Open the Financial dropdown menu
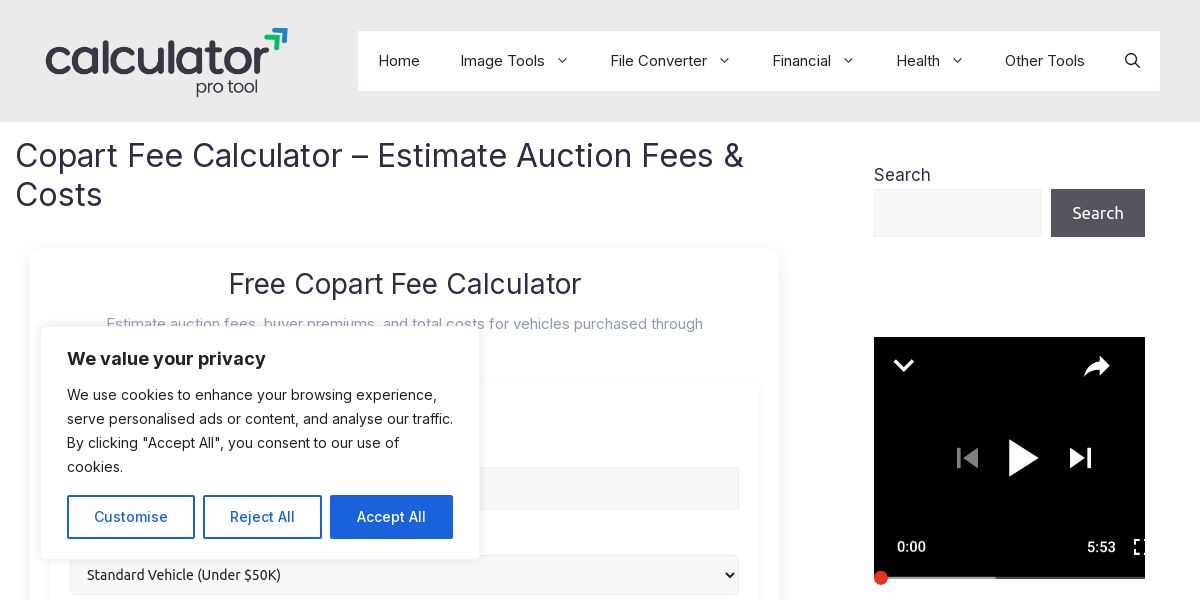The width and height of the screenshot is (1200, 600). click(813, 61)
